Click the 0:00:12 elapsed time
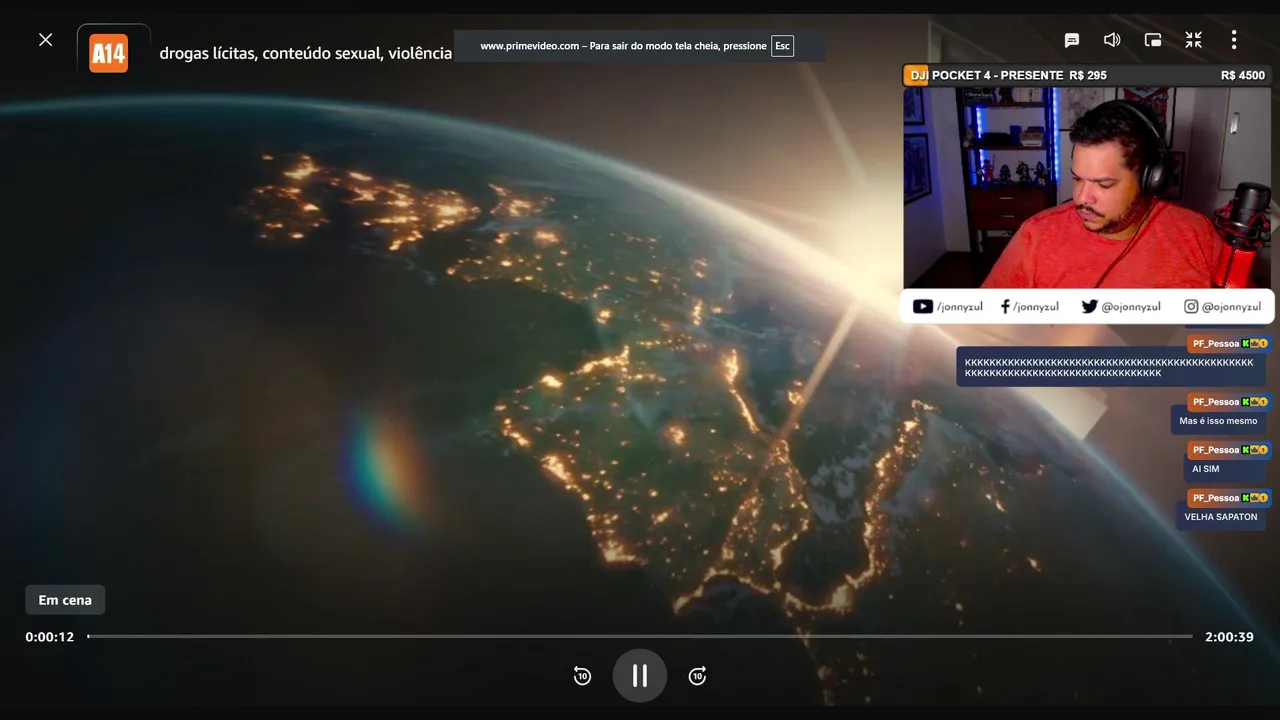 click(50, 637)
